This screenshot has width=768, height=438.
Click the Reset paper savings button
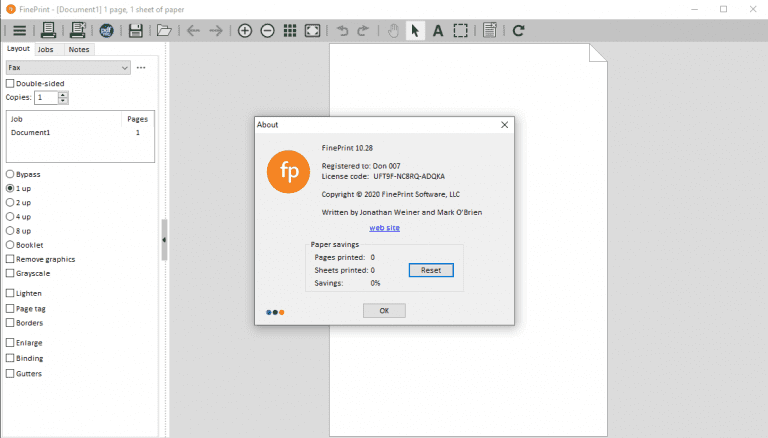pyautogui.click(x=431, y=270)
